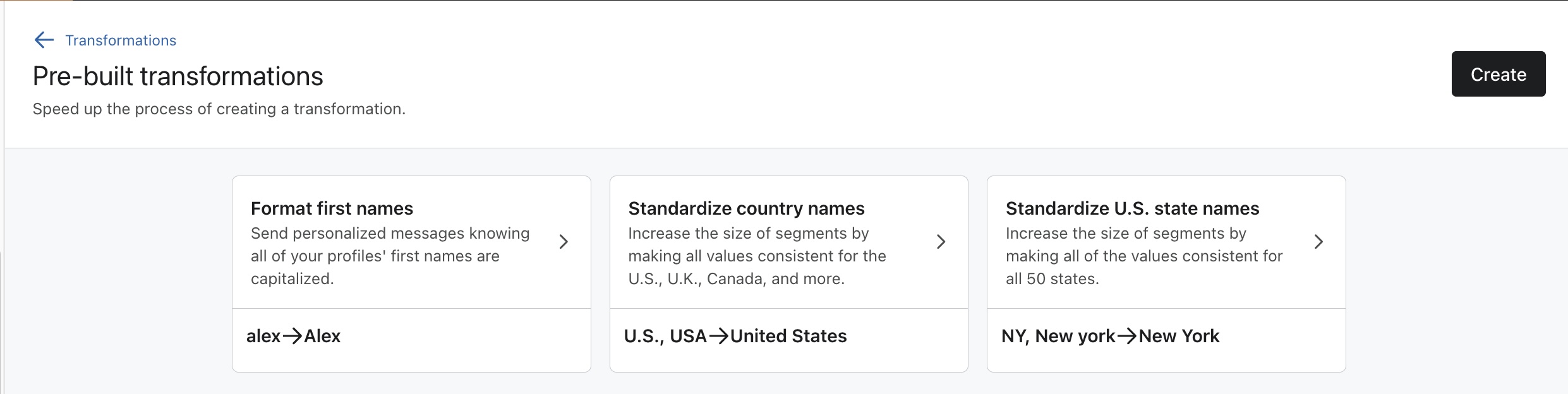Expand the Standardize country names chevron
The height and width of the screenshot is (394, 1568).
click(941, 242)
